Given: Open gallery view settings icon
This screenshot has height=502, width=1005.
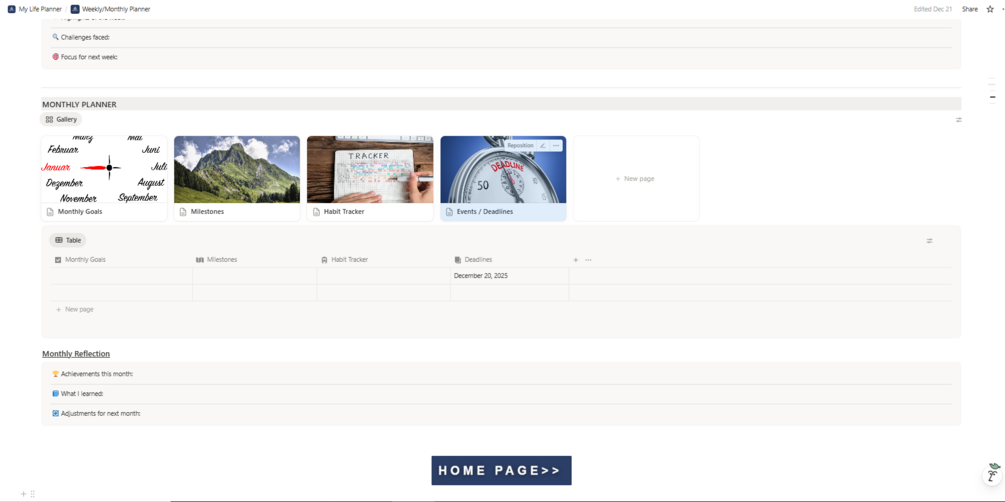Looking at the screenshot, I should (959, 119).
